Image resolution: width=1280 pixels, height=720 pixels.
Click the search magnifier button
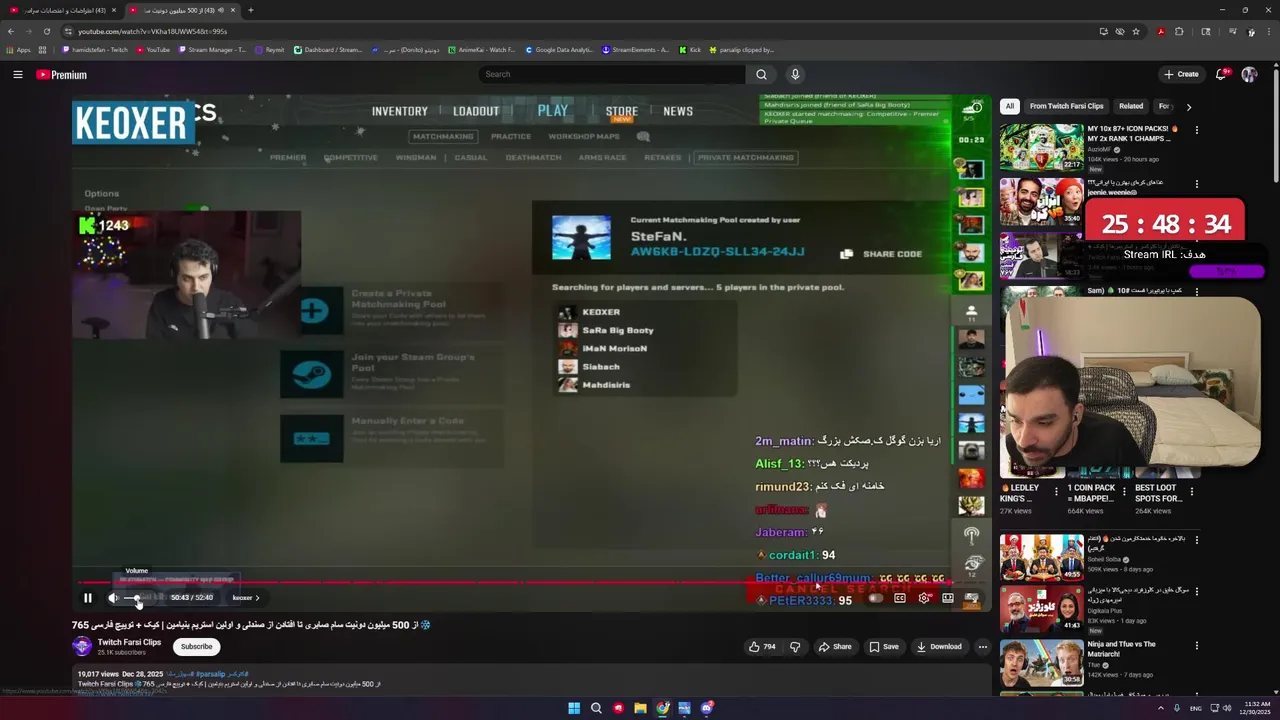coord(761,74)
